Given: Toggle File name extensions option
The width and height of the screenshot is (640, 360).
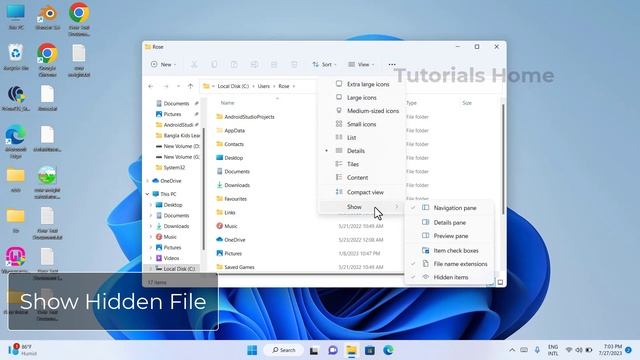Looking at the screenshot, I should pos(449,264).
